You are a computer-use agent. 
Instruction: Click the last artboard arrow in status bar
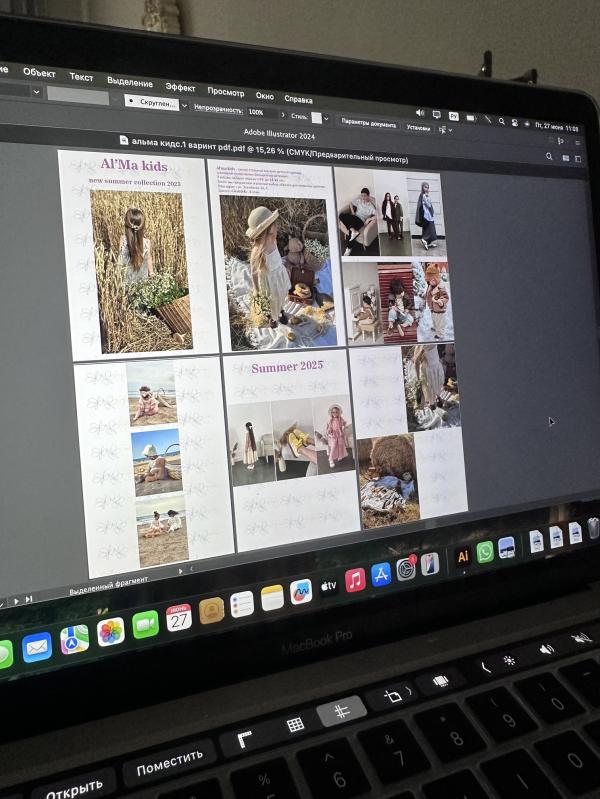coord(29,599)
